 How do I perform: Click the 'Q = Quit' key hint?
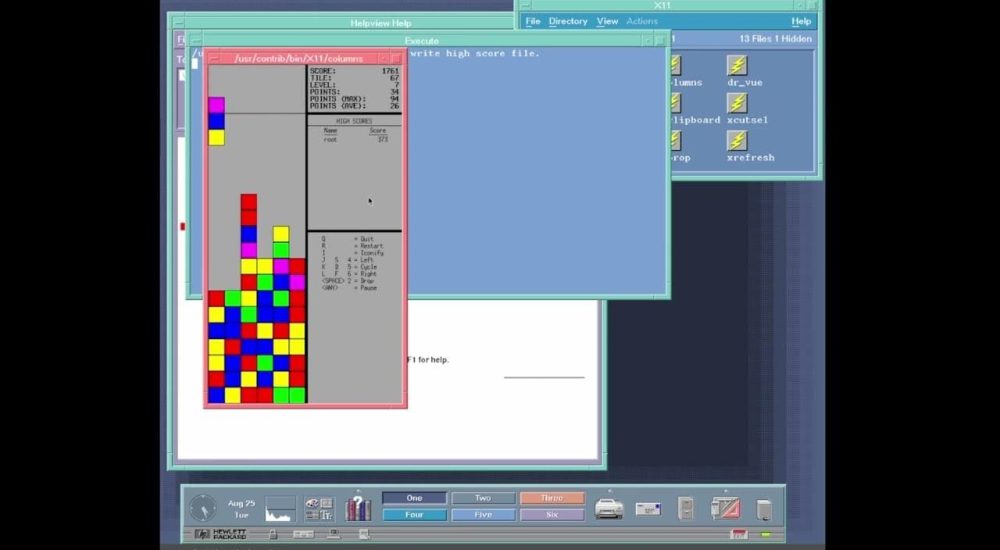pos(348,239)
